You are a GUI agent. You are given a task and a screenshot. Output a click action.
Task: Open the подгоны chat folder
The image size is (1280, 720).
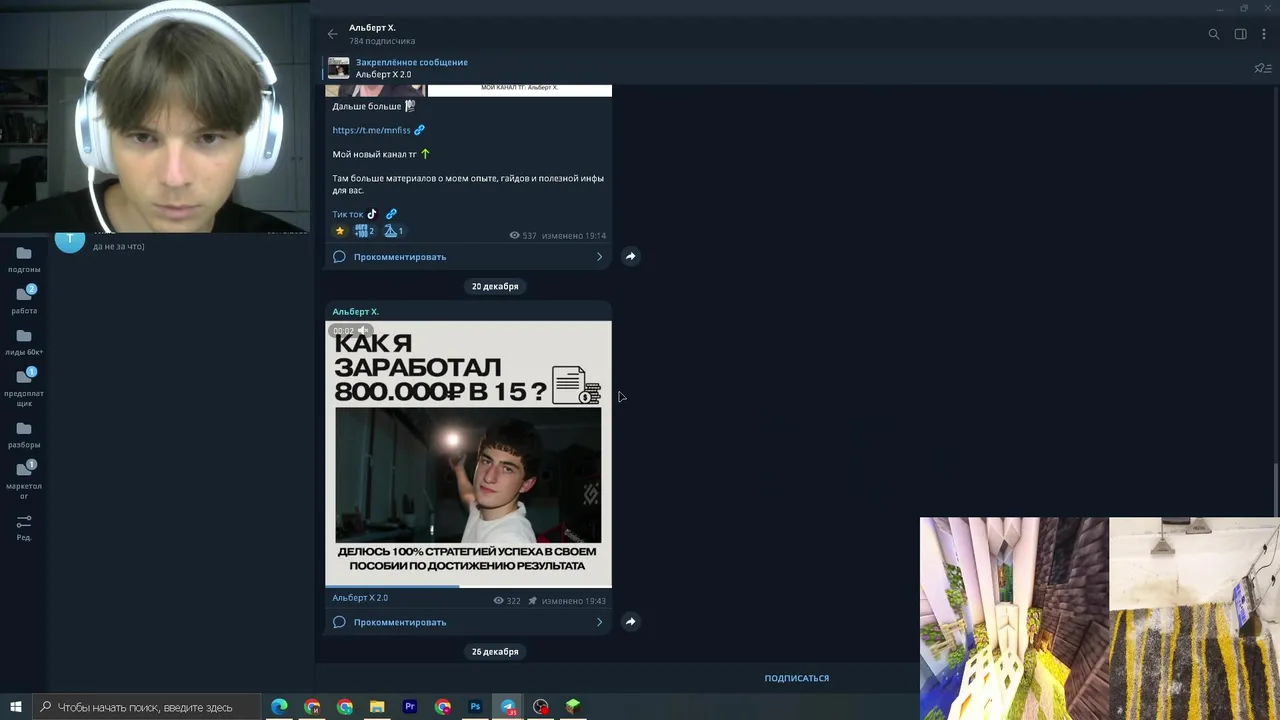point(24,260)
